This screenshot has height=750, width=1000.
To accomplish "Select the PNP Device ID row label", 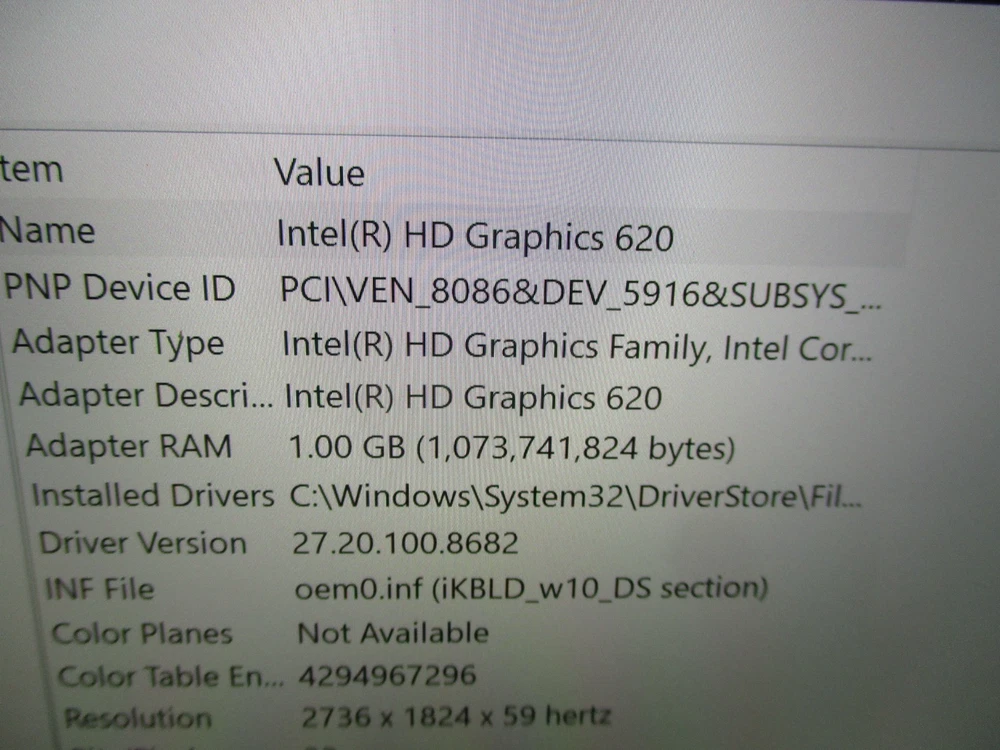I will 119,288.
